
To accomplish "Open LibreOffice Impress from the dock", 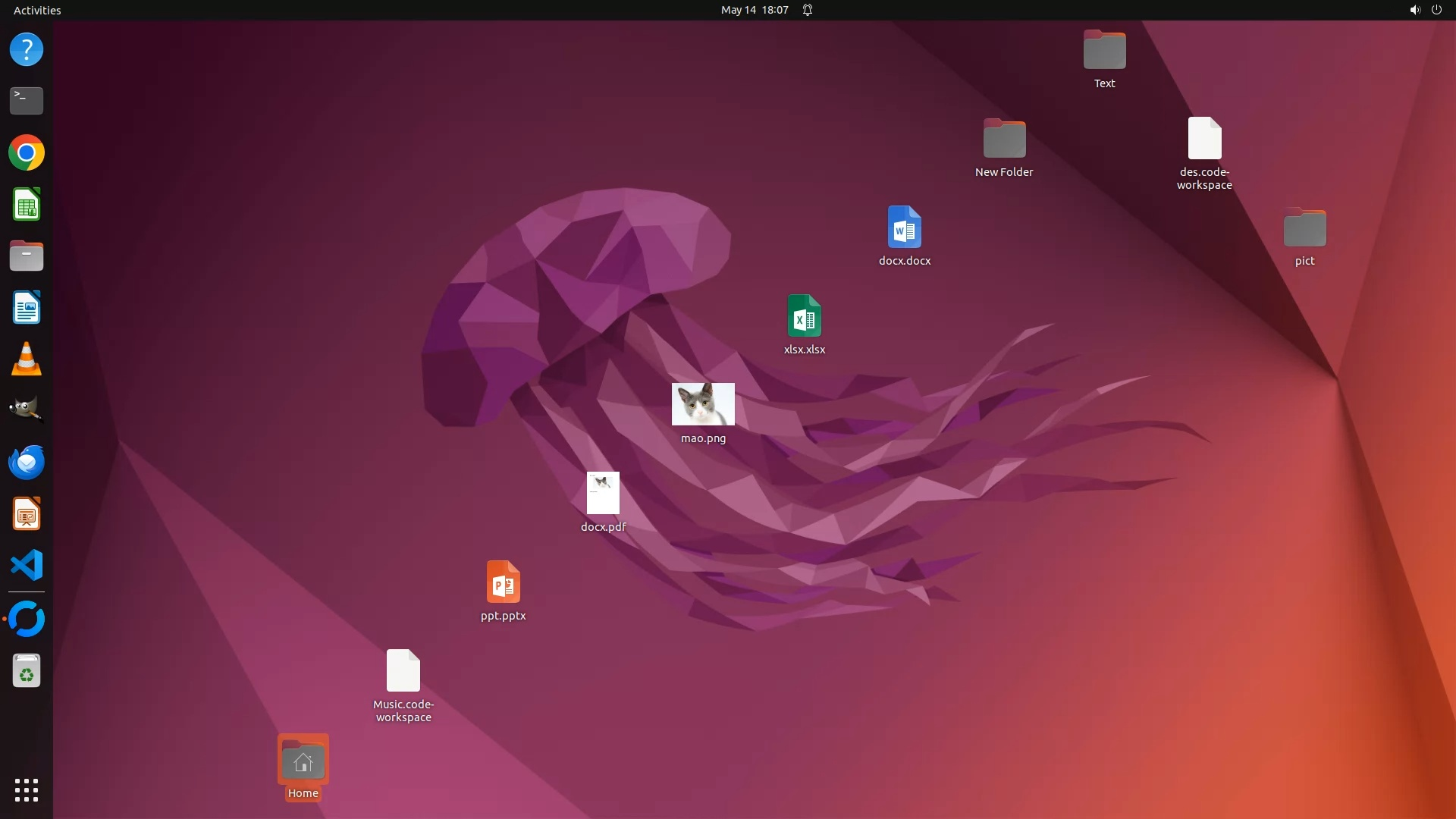I will click(x=27, y=514).
